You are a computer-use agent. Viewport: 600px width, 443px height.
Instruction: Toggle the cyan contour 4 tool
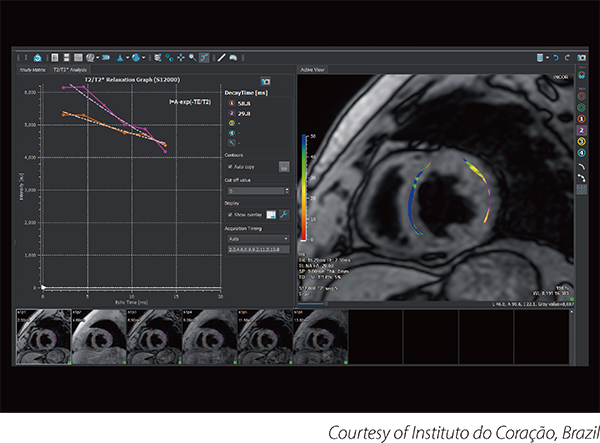581,153
